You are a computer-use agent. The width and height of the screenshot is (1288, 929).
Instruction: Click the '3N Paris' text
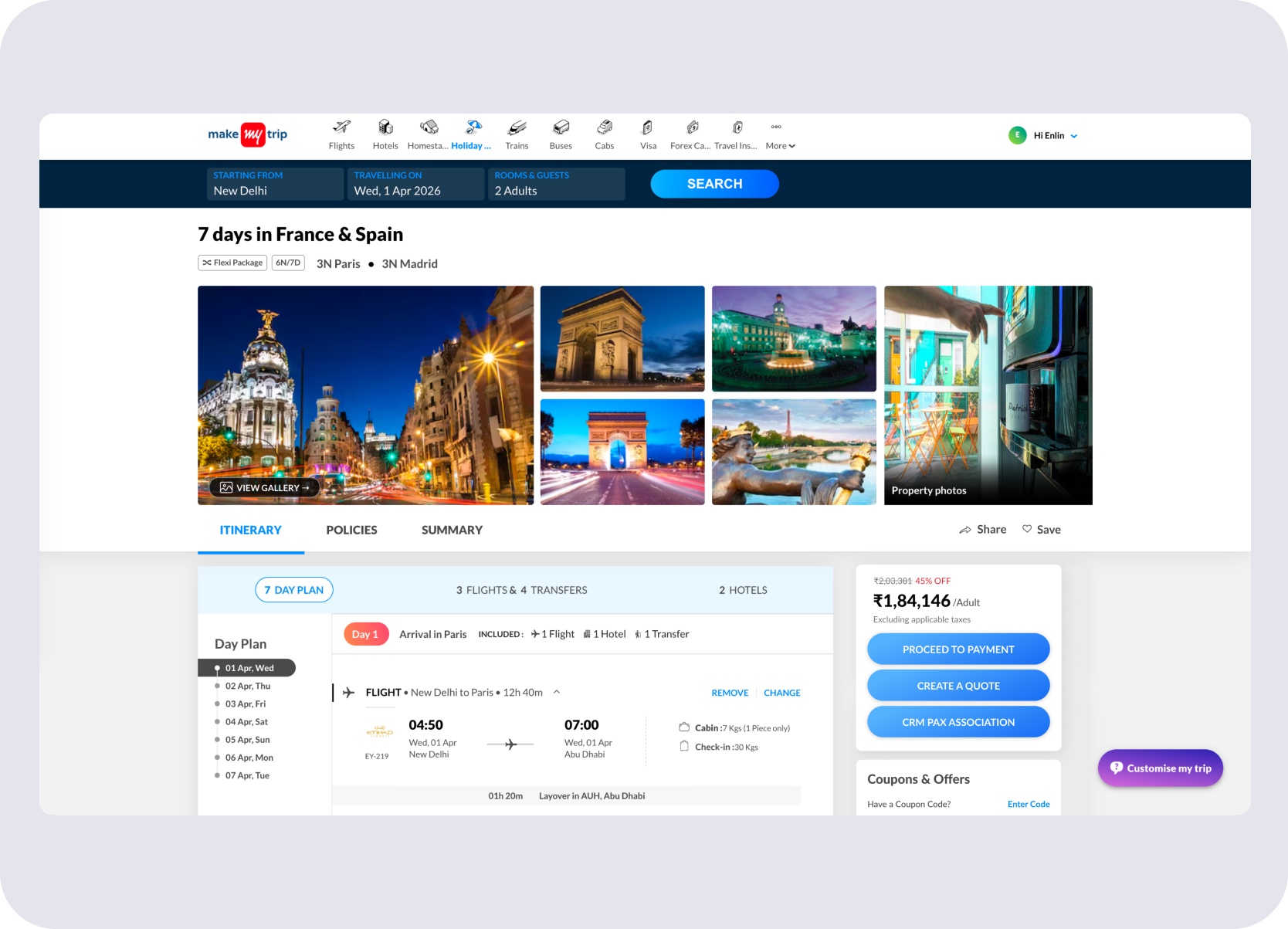click(338, 264)
